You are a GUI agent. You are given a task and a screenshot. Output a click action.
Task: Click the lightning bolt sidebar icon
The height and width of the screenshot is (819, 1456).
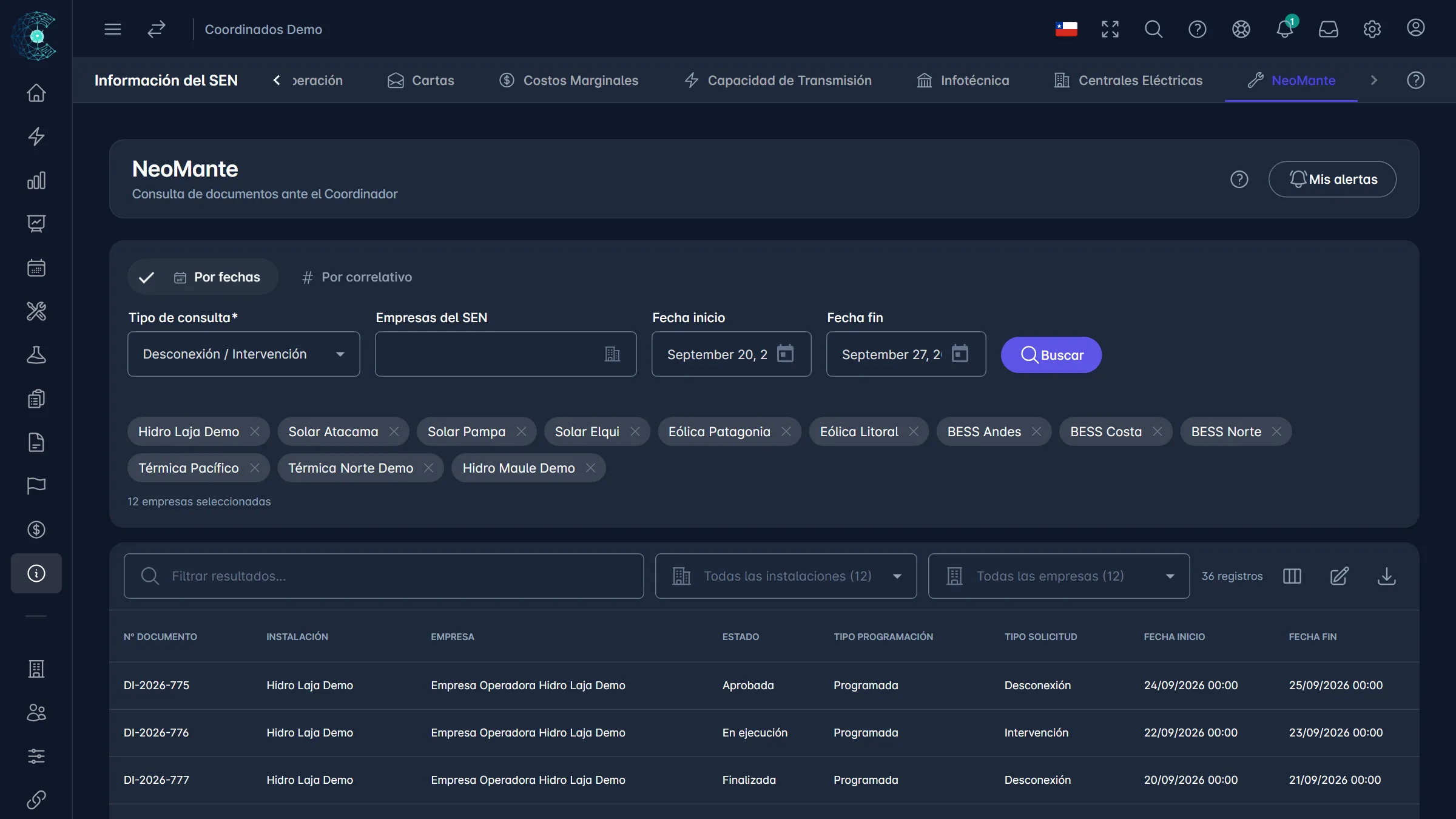tap(36, 136)
